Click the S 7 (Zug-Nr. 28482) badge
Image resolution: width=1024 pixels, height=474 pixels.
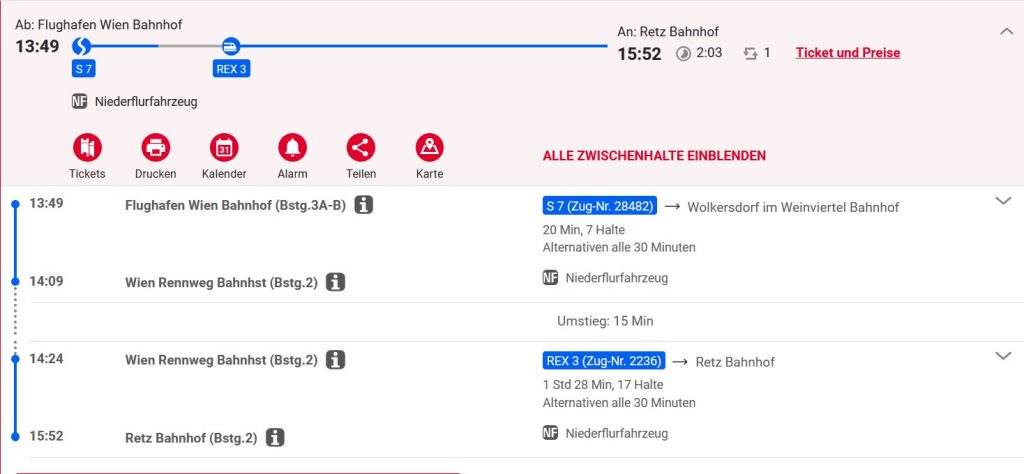(x=599, y=206)
